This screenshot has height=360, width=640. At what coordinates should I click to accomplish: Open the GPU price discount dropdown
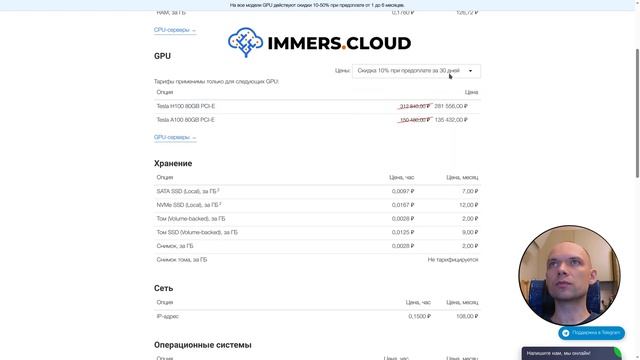(416, 71)
